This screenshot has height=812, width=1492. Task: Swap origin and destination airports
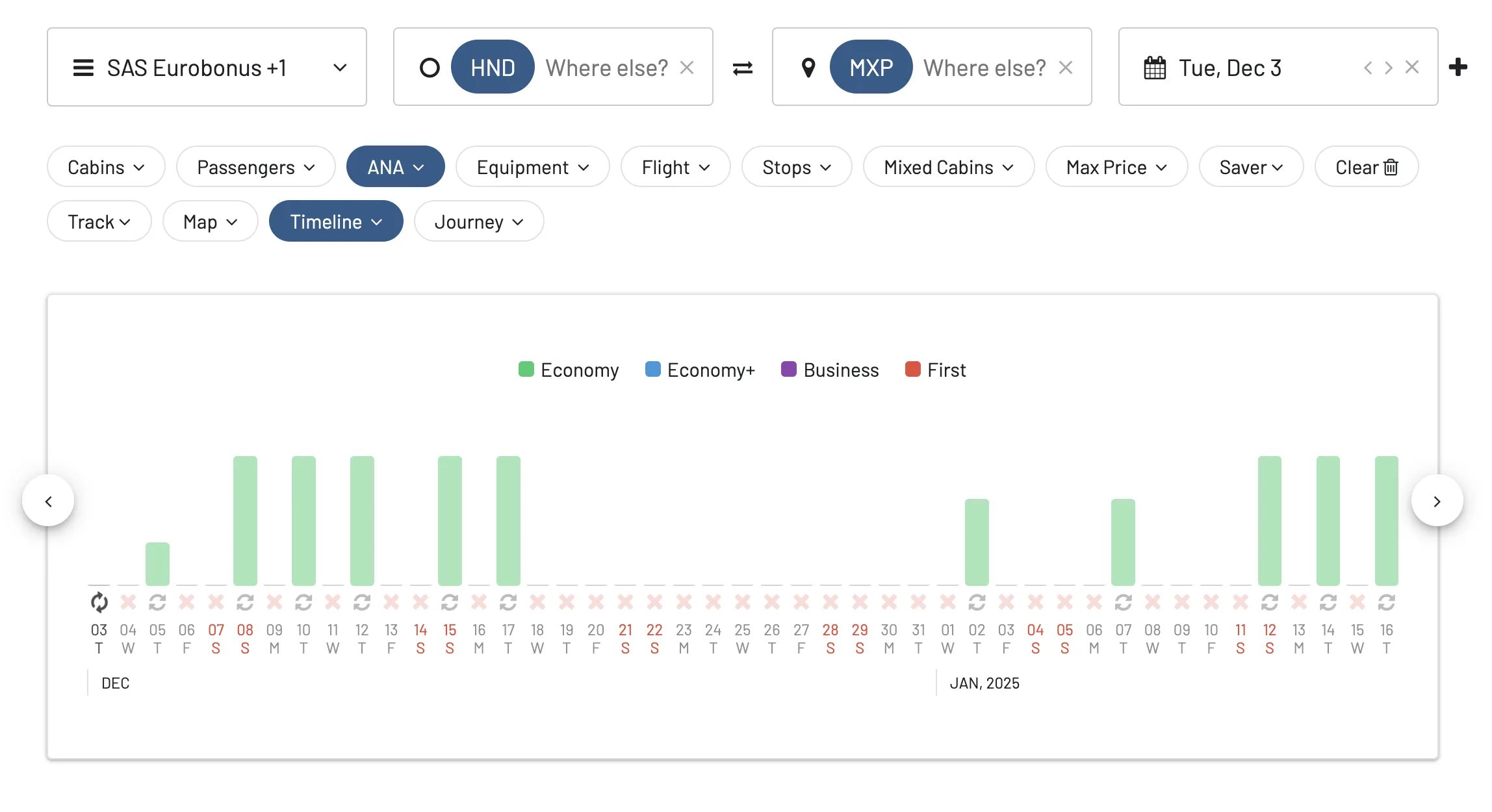743,68
